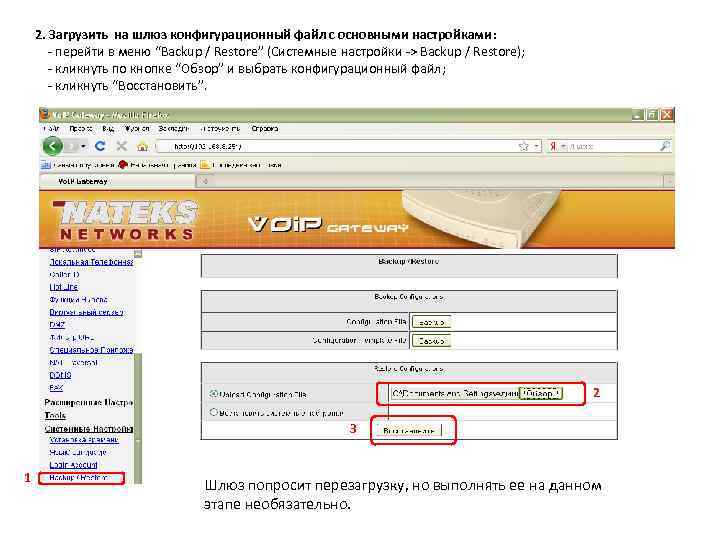
Task: Open the Специальное sidebar link above NAT
Action: coord(91,350)
